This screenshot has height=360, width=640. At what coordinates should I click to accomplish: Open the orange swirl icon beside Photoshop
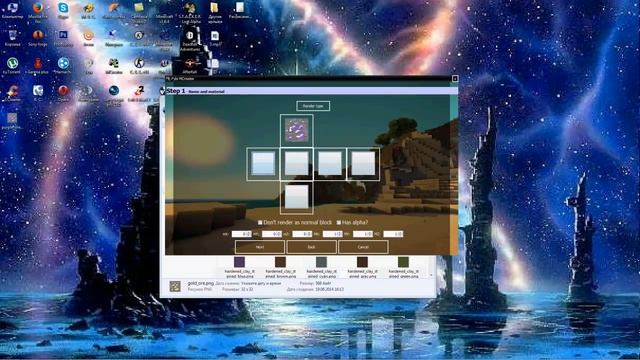pyautogui.click(x=89, y=37)
